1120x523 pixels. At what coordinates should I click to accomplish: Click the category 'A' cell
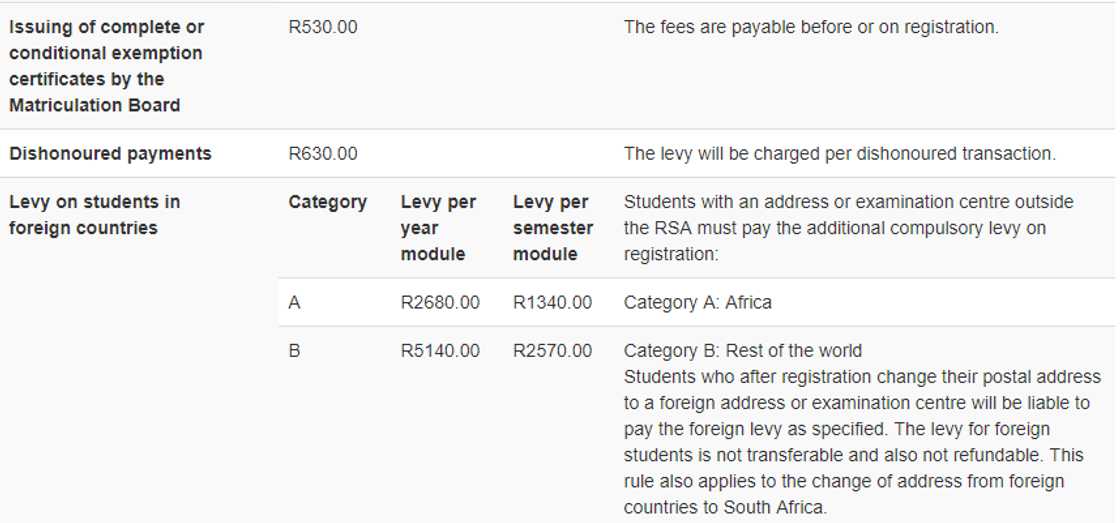click(x=294, y=302)
